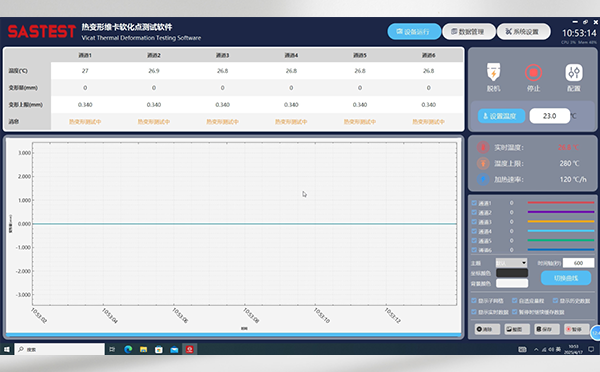Click the 截图 screenshot button
This screenshot has width=600, height=372.
pos(517,329)
